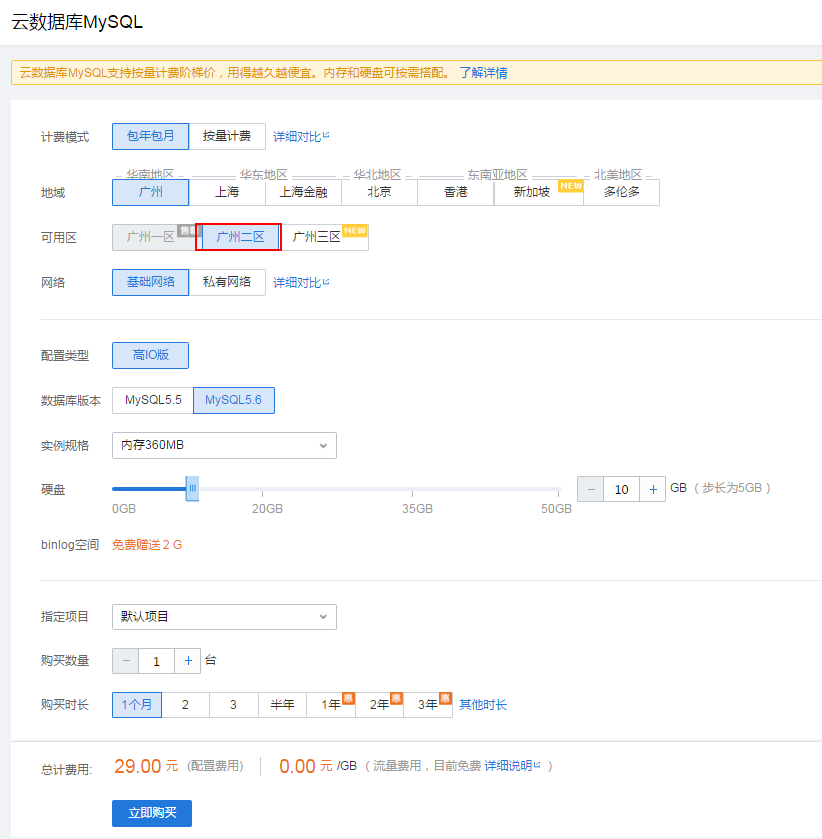Screen dimensions: 822x839
Task: Choose 北京 region
Action: coord(379,192)
